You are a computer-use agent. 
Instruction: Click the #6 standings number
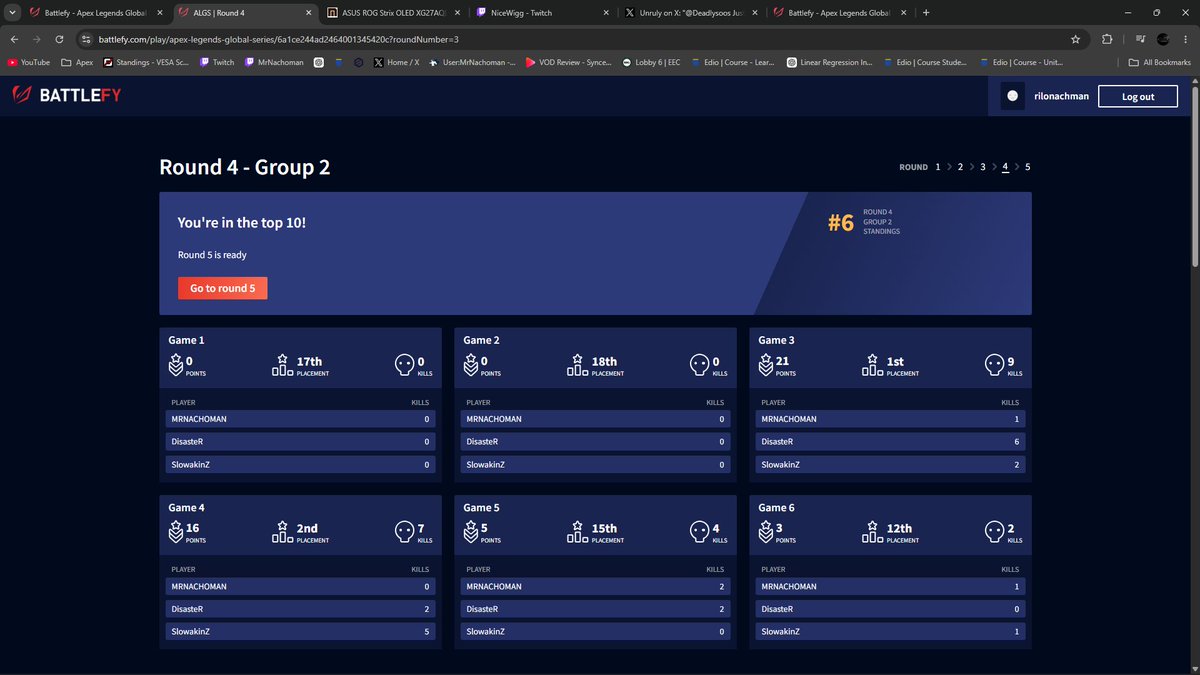(841, 222)
